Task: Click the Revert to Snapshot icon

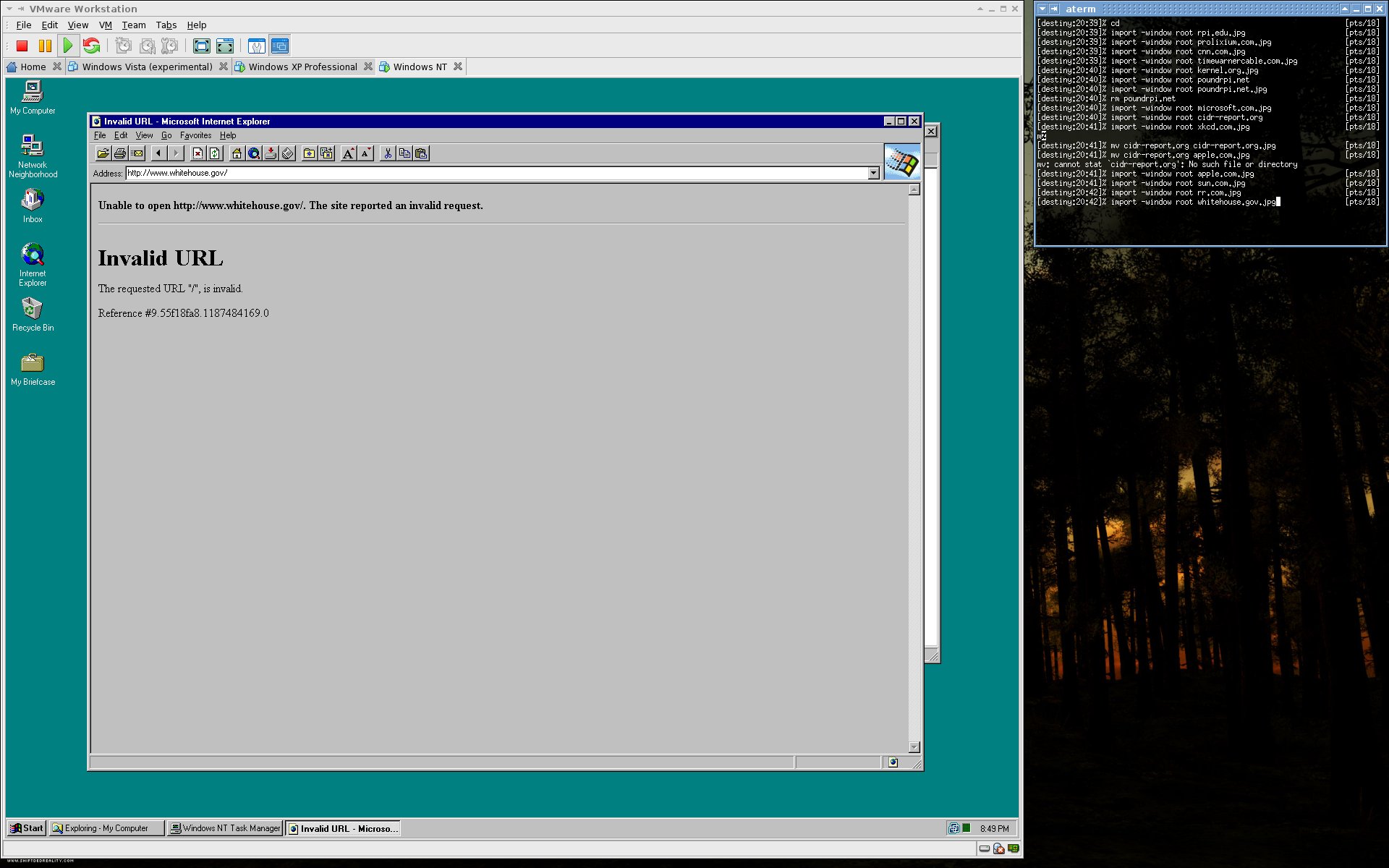Action: (x=147, y=46)
